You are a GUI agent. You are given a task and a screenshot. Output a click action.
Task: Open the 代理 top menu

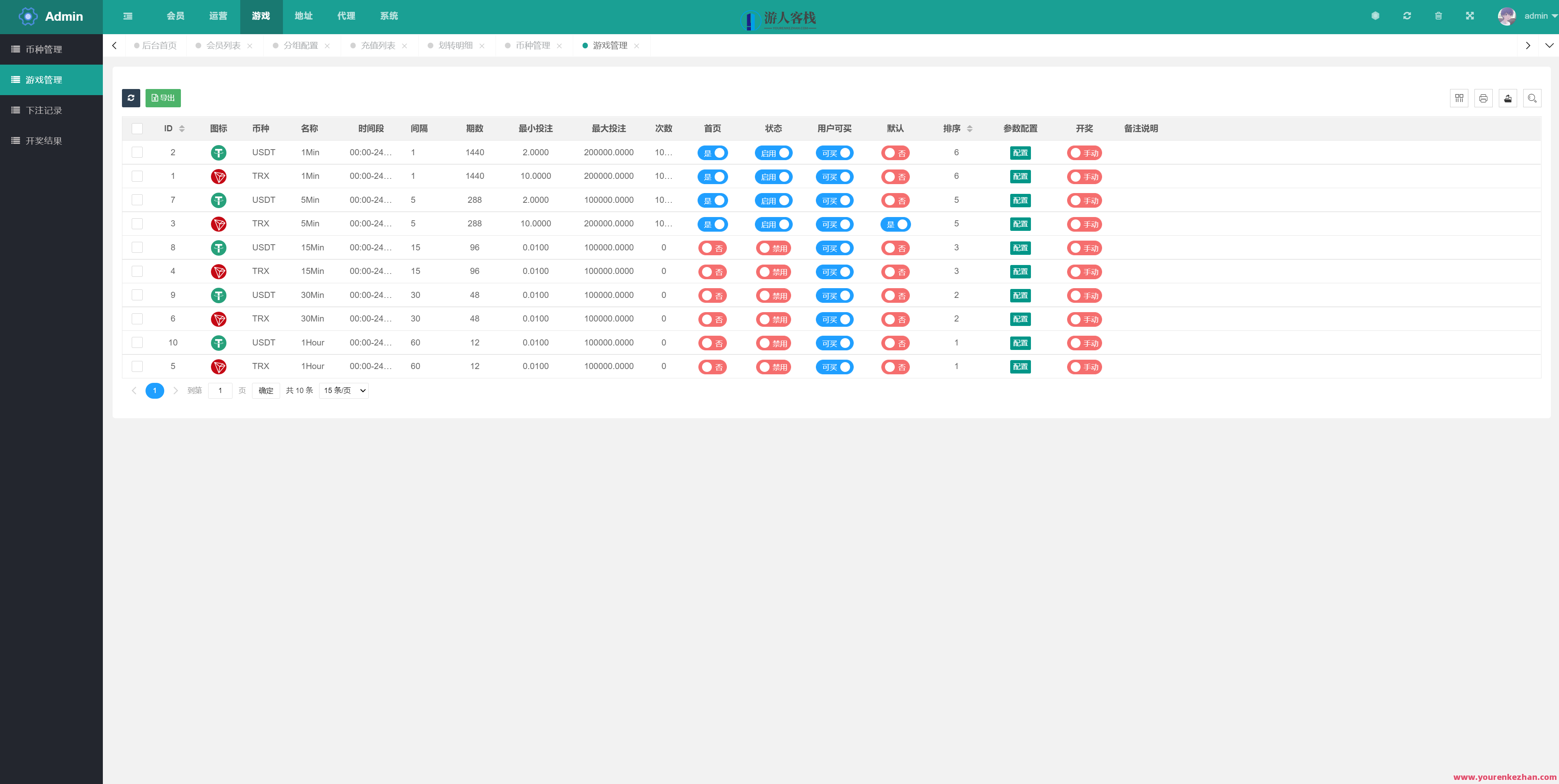pos(346,16)
